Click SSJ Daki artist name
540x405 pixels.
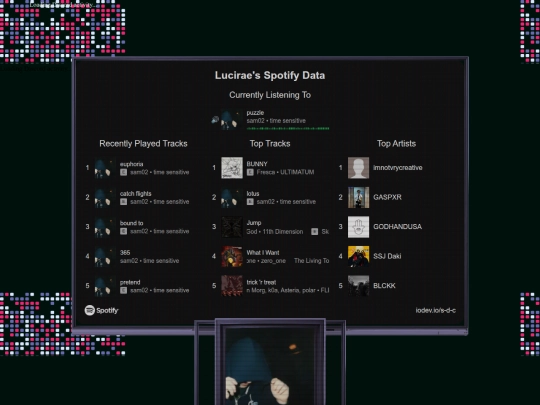tap(387, 256)
